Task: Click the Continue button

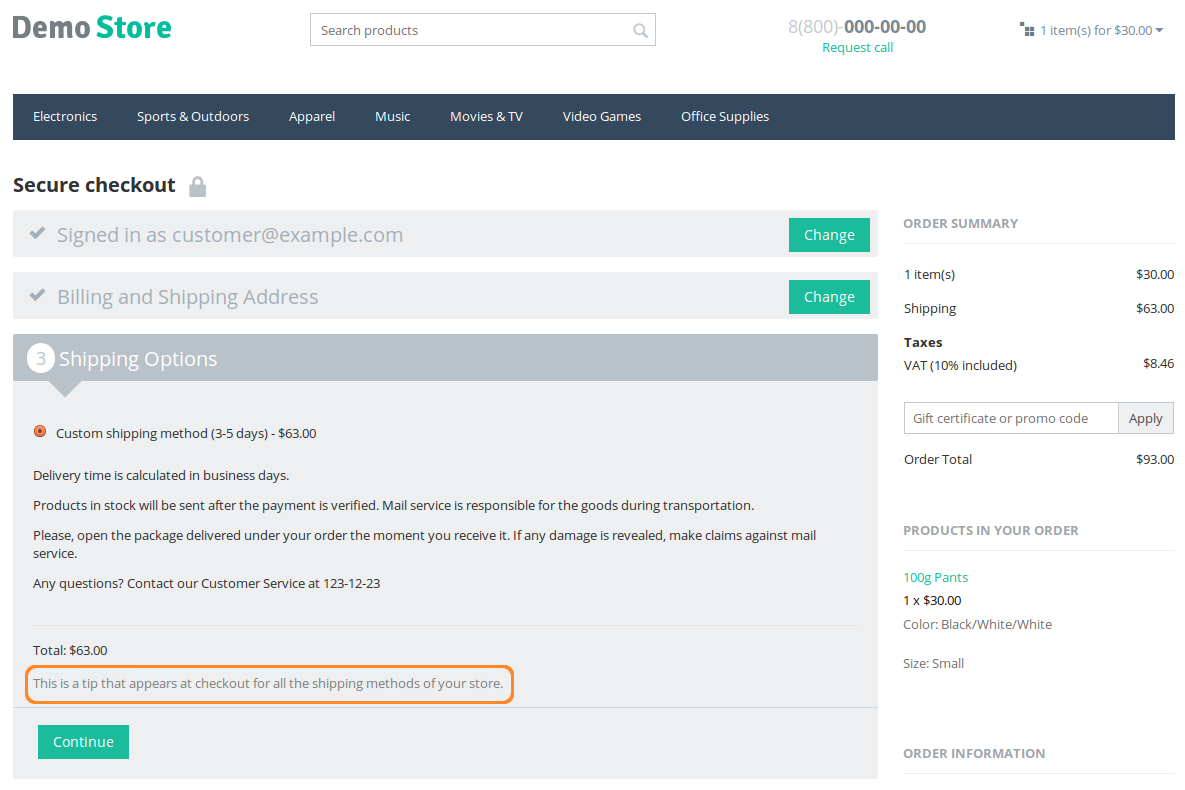Action: pyautogui.click(x=83, y=742)
